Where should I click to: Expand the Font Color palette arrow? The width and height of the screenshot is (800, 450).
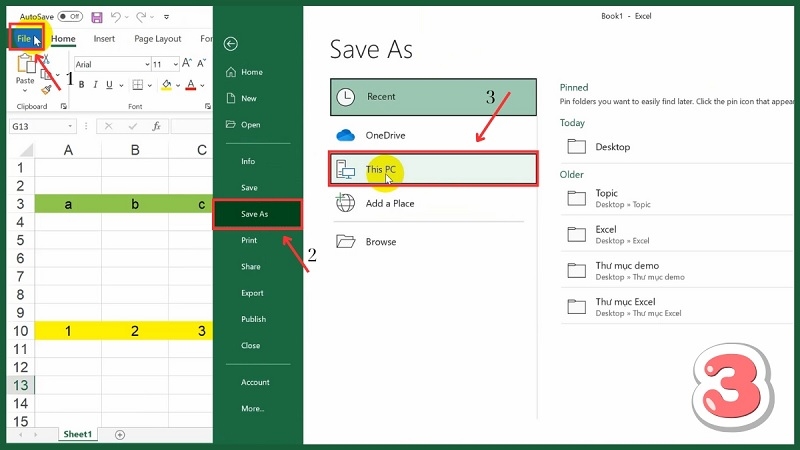[x=203, y=86]
